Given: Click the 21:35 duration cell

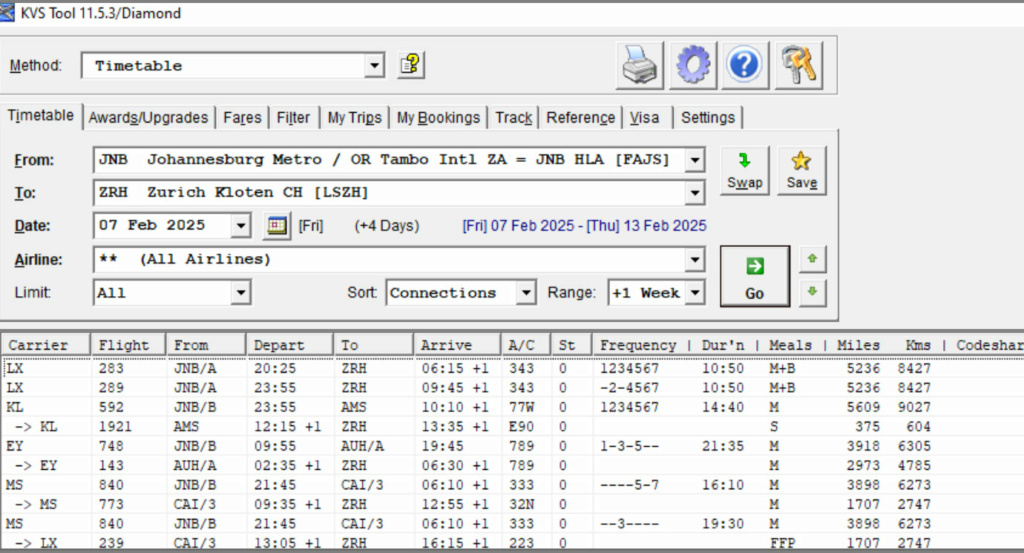Looking at the screenshot, I should point(723,446).
